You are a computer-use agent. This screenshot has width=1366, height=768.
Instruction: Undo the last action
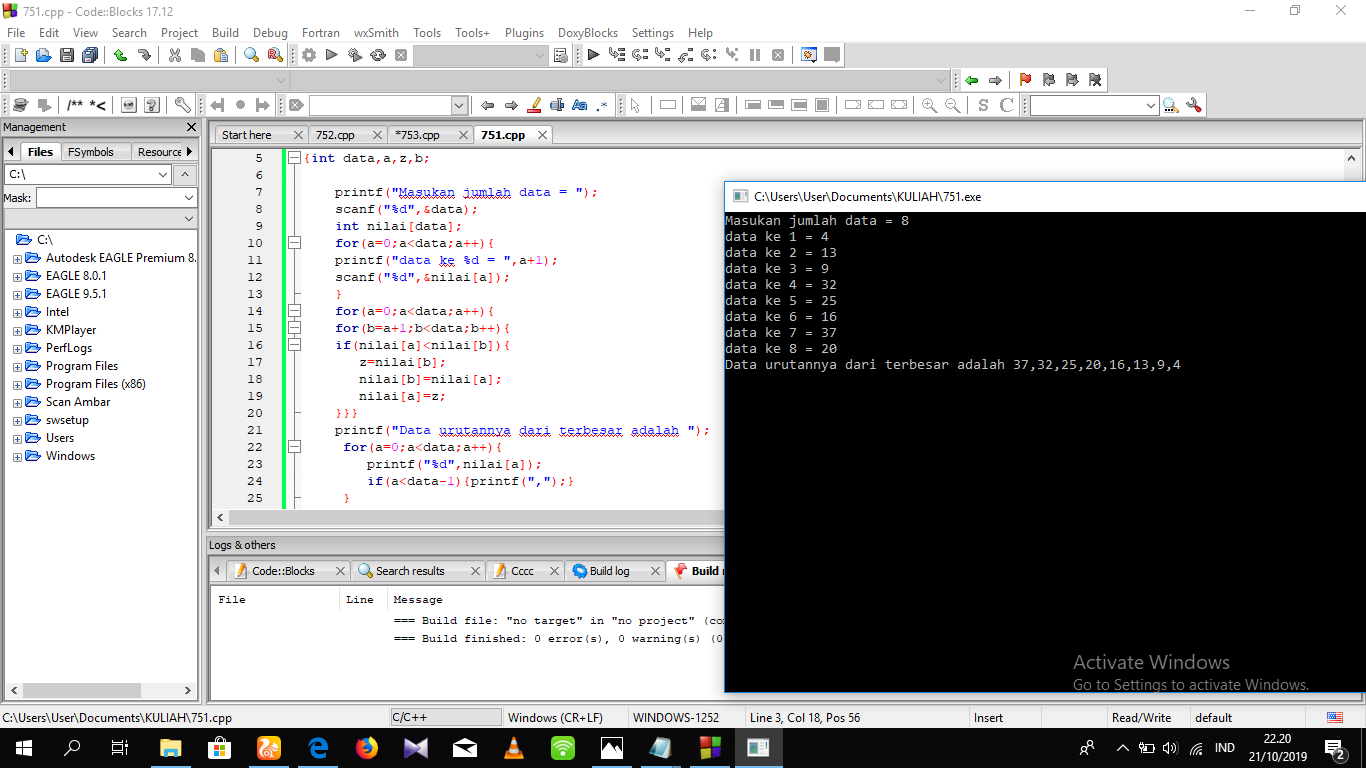[x=120, y=55]
